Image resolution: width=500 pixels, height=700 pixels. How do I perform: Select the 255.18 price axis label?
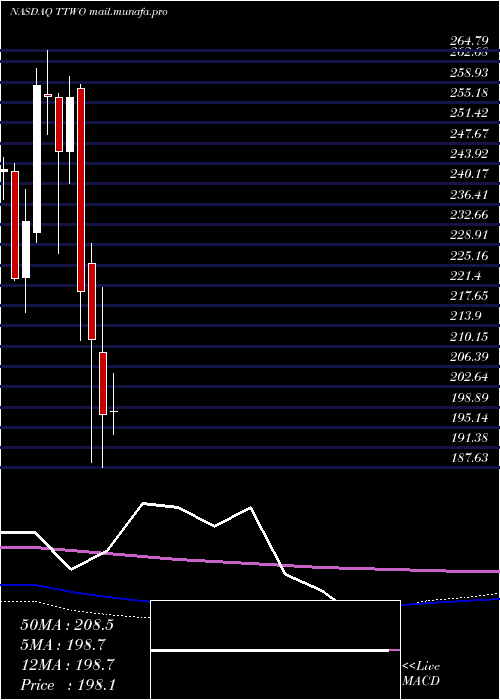click(x=469, y=92)
